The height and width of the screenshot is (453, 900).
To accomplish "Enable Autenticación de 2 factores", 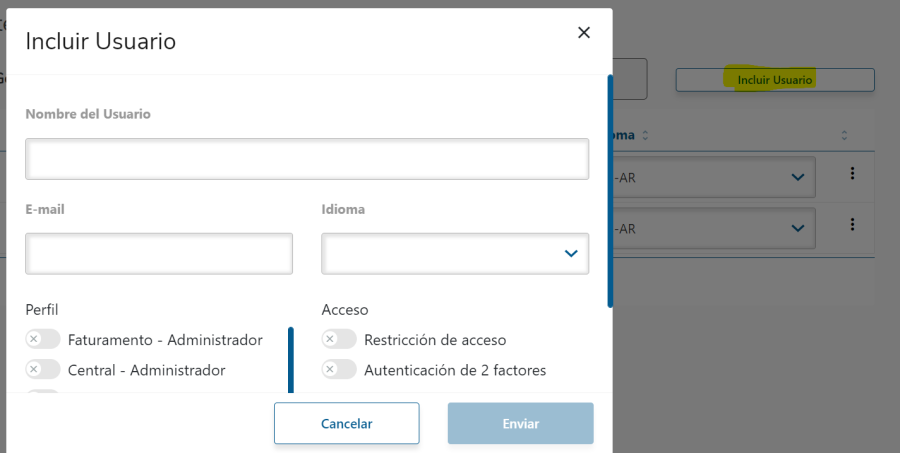I will pyautogui.click(x=339, y=370).
